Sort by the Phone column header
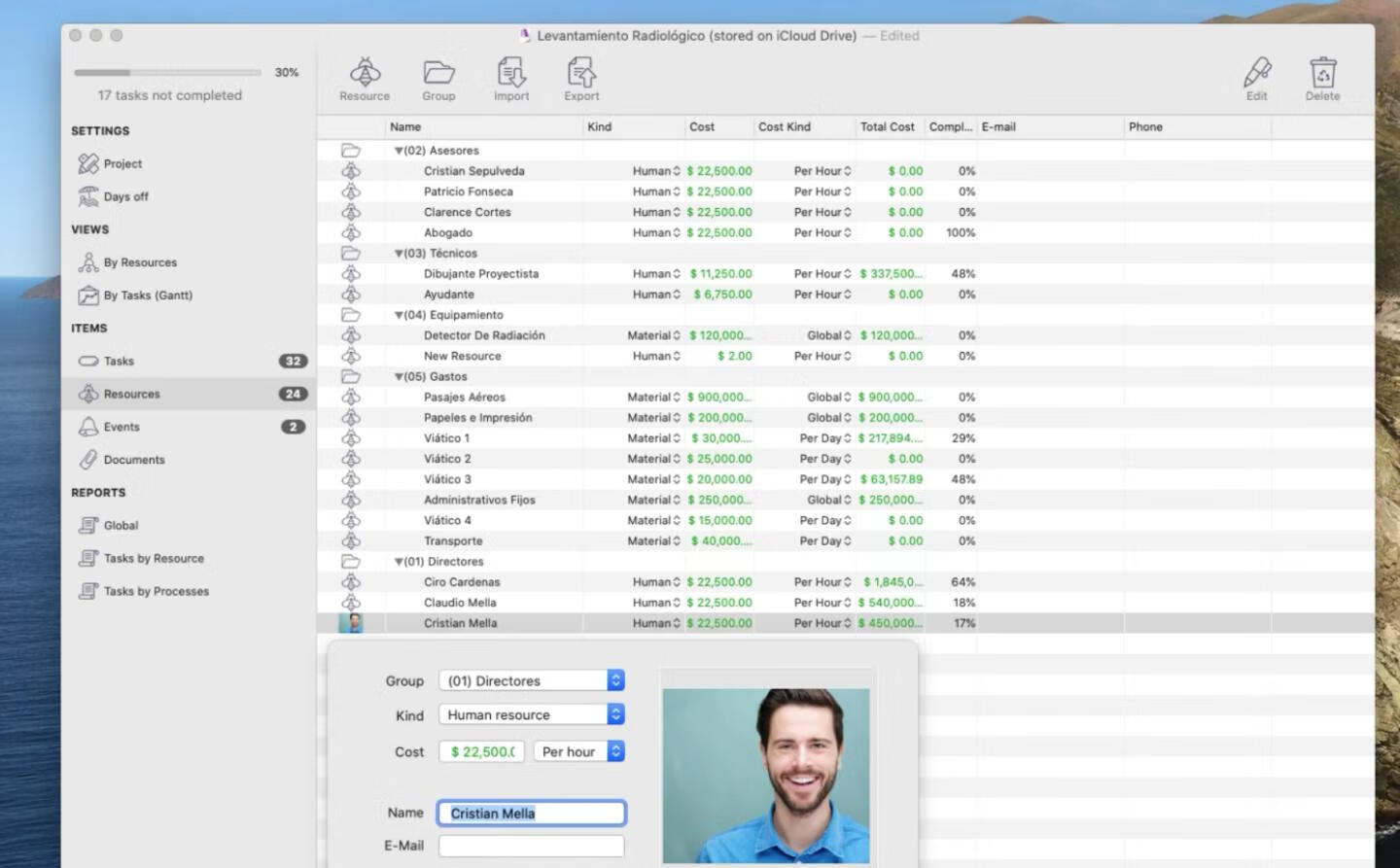 (x=1197, y=127)
